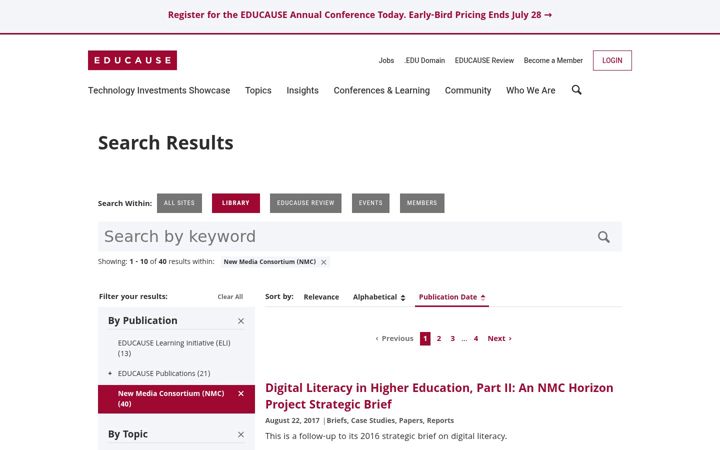This screenshot has height=450, width=720.
Task: Expand EDUCAUSE Publications (21) subtree
Action: (x=110, y=373)
